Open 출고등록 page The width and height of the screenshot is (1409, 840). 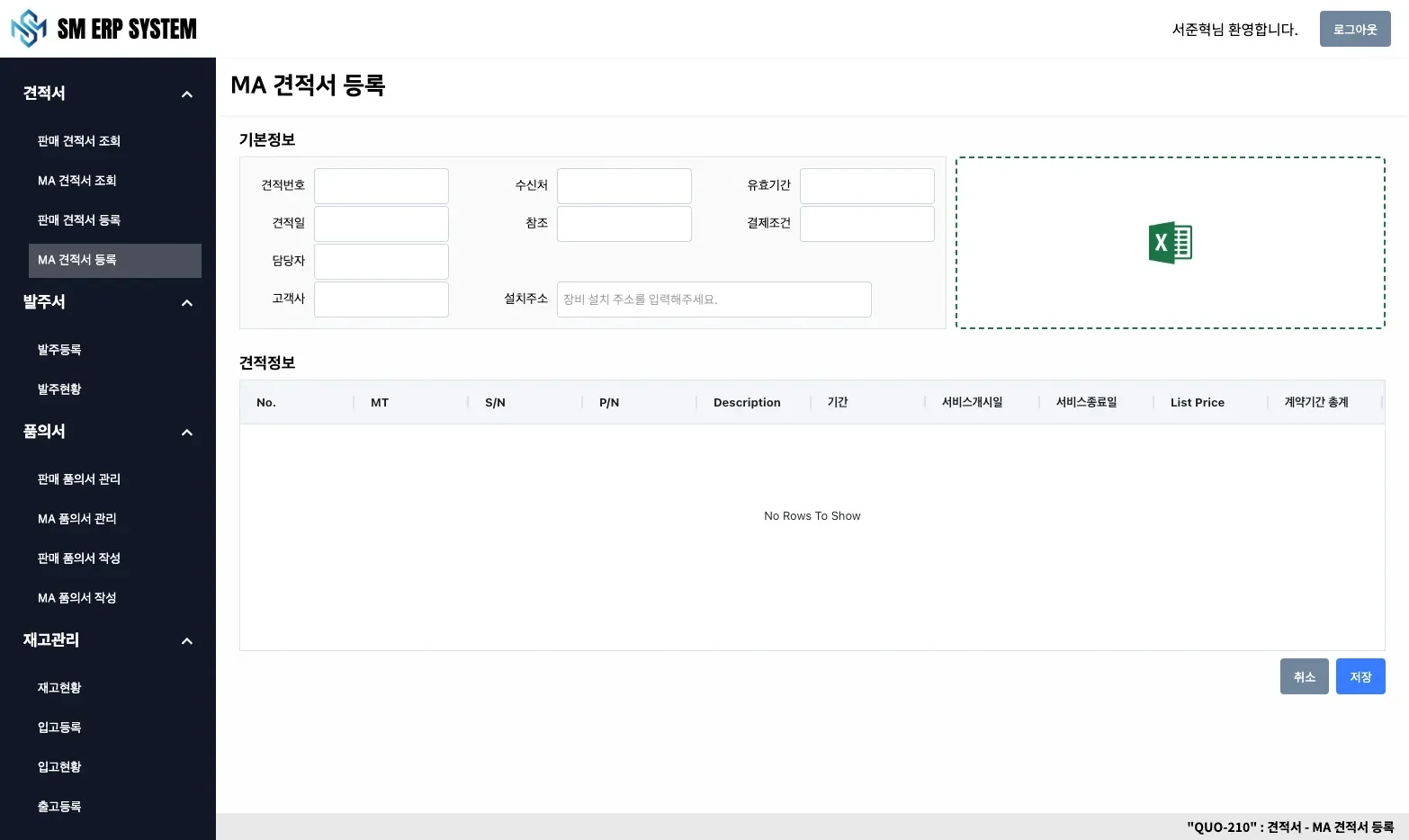[x=115, y=807]
